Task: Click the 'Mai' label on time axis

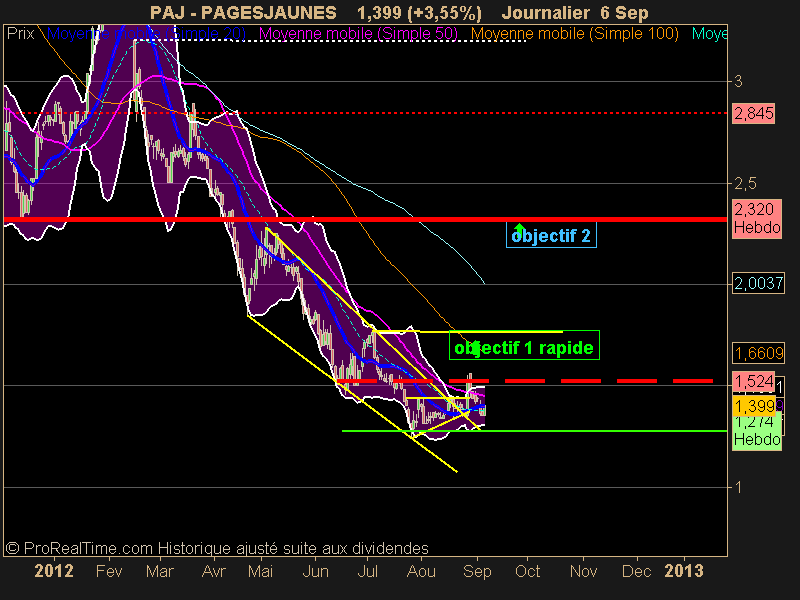Action: [260, 571]
